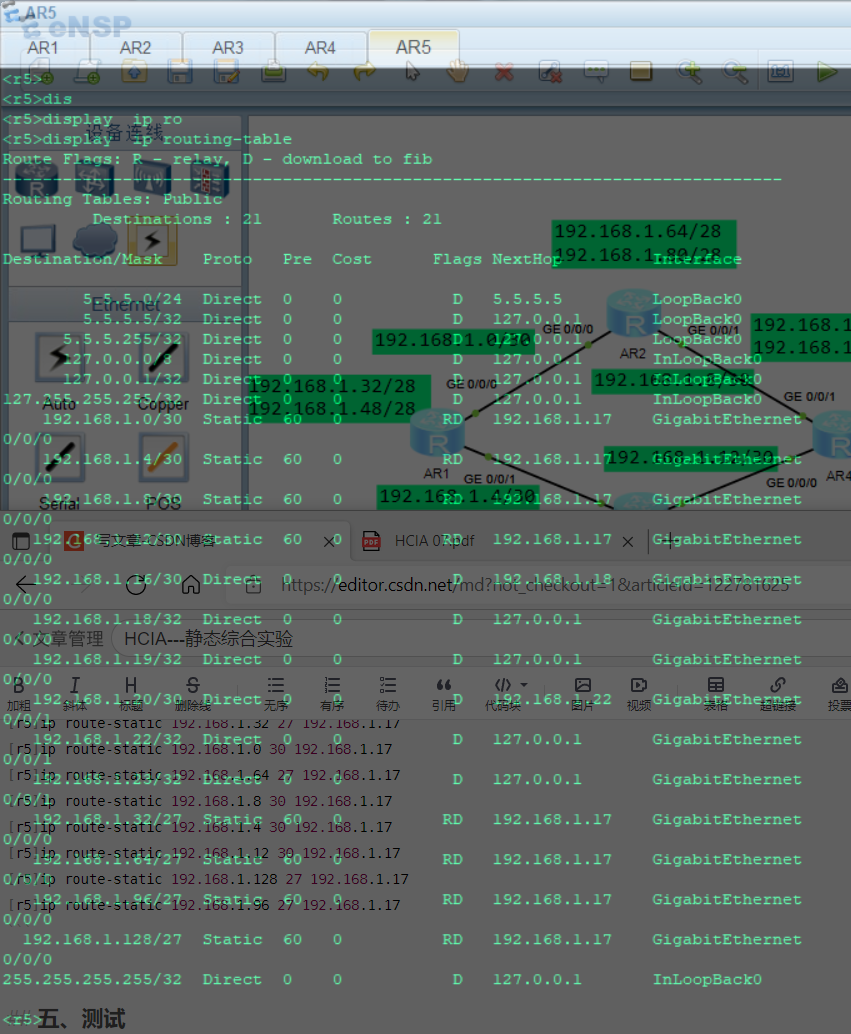Expand the code block (代码块) dropdown arrow
Viewport: 851px width, 1034px height.
(524, 684)
